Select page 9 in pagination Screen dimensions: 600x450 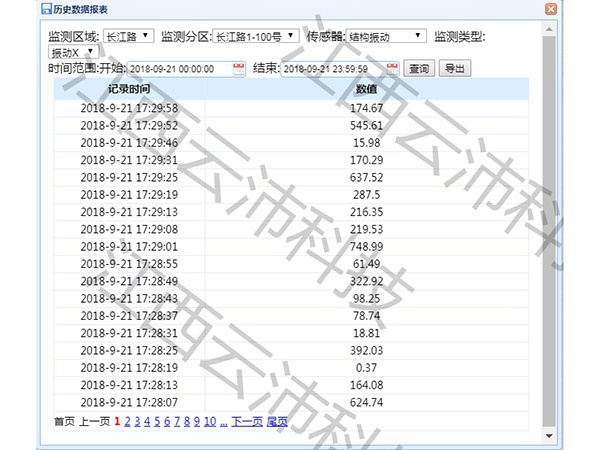[x=197, y=422]
